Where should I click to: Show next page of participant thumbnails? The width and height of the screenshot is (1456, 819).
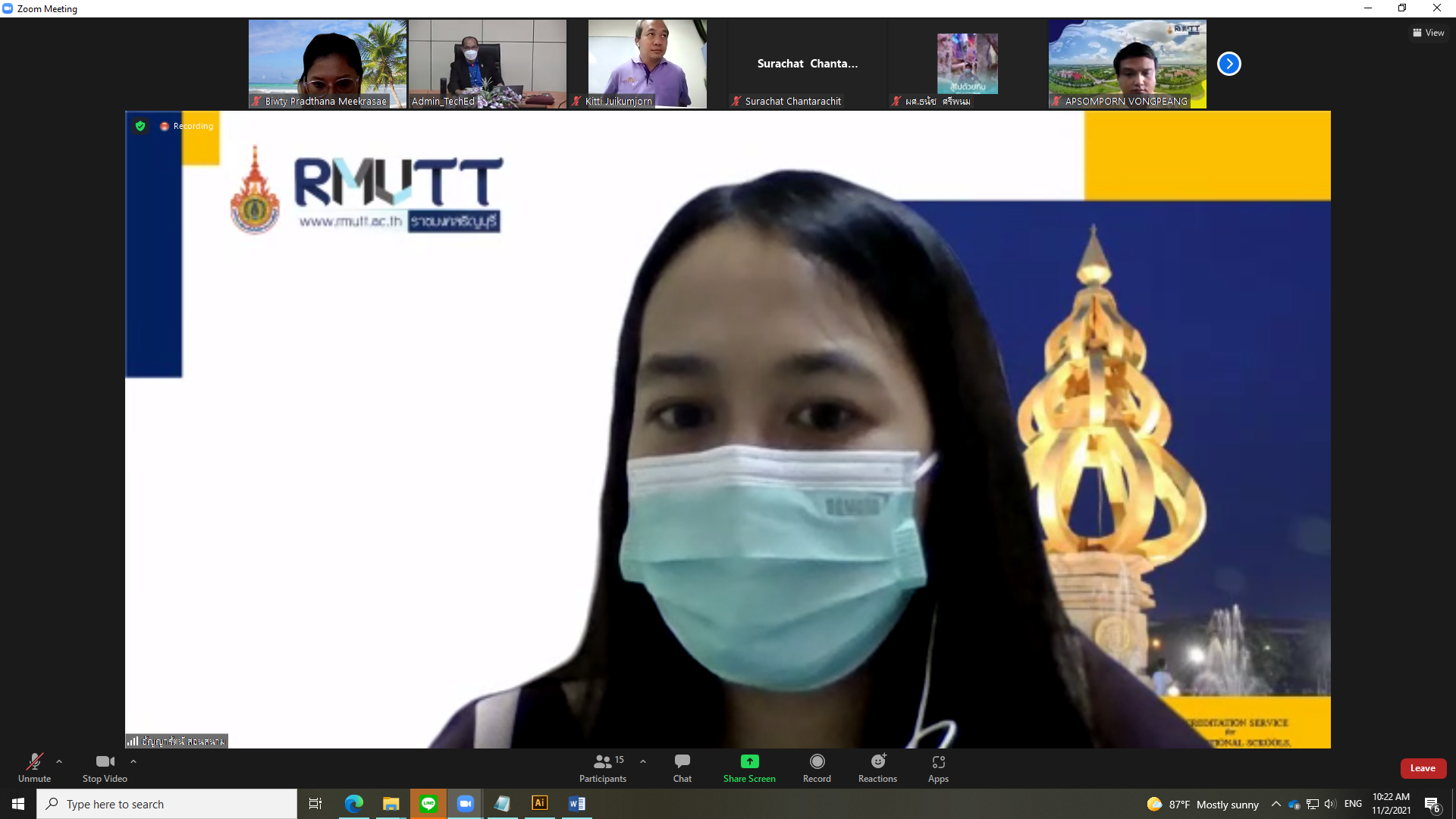click(x=1229, y=64)
